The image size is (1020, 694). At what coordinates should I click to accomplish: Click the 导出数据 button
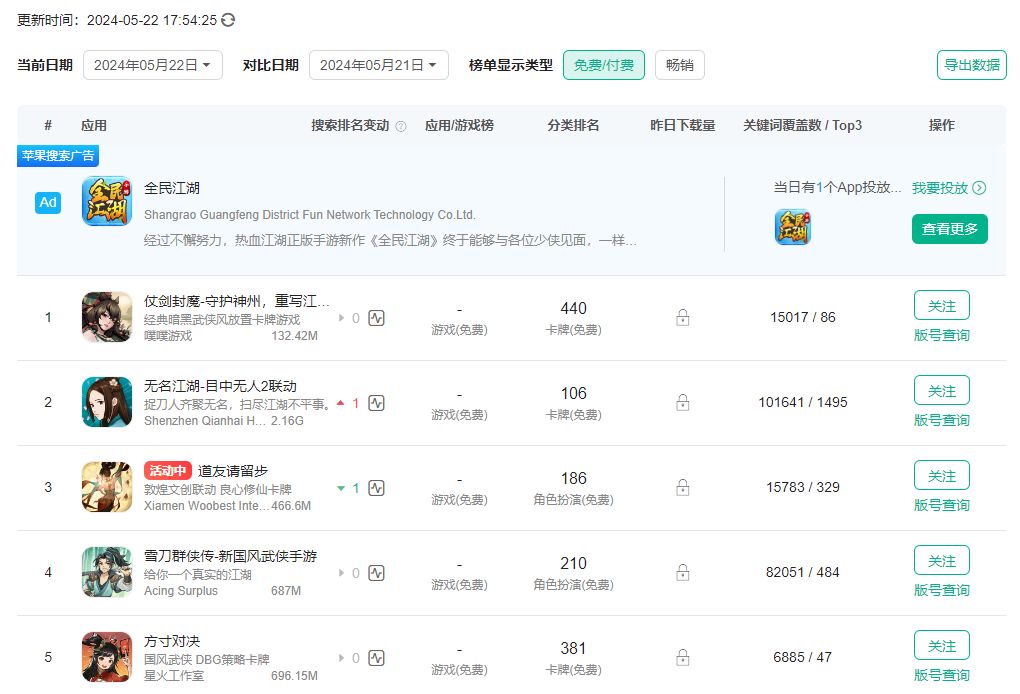pyautogui.click(x=971, y=63)
